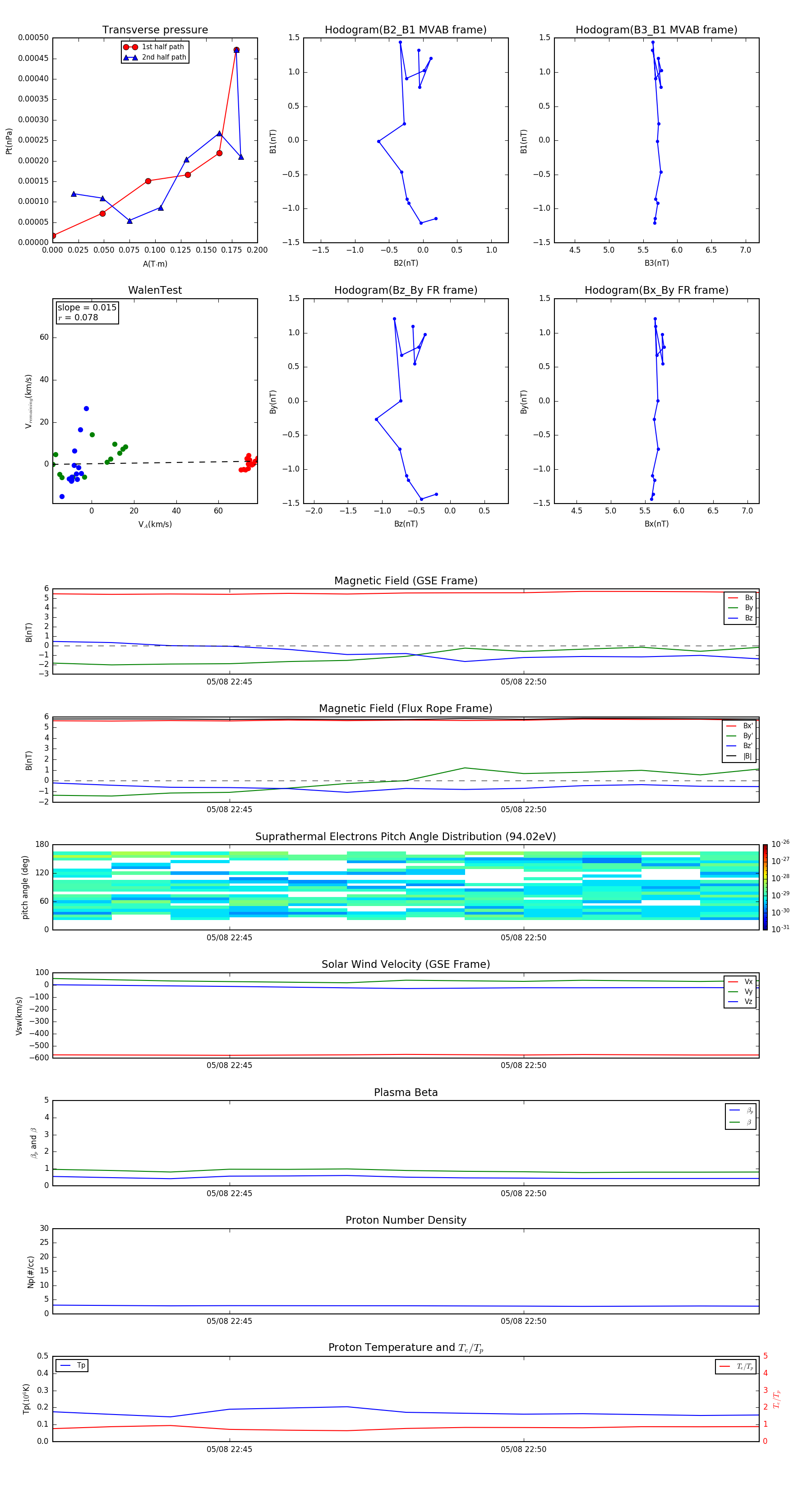
Task: Click the 'Solar Wind Velocity (GSE Frame)' title
Action: tap(406, 964)
